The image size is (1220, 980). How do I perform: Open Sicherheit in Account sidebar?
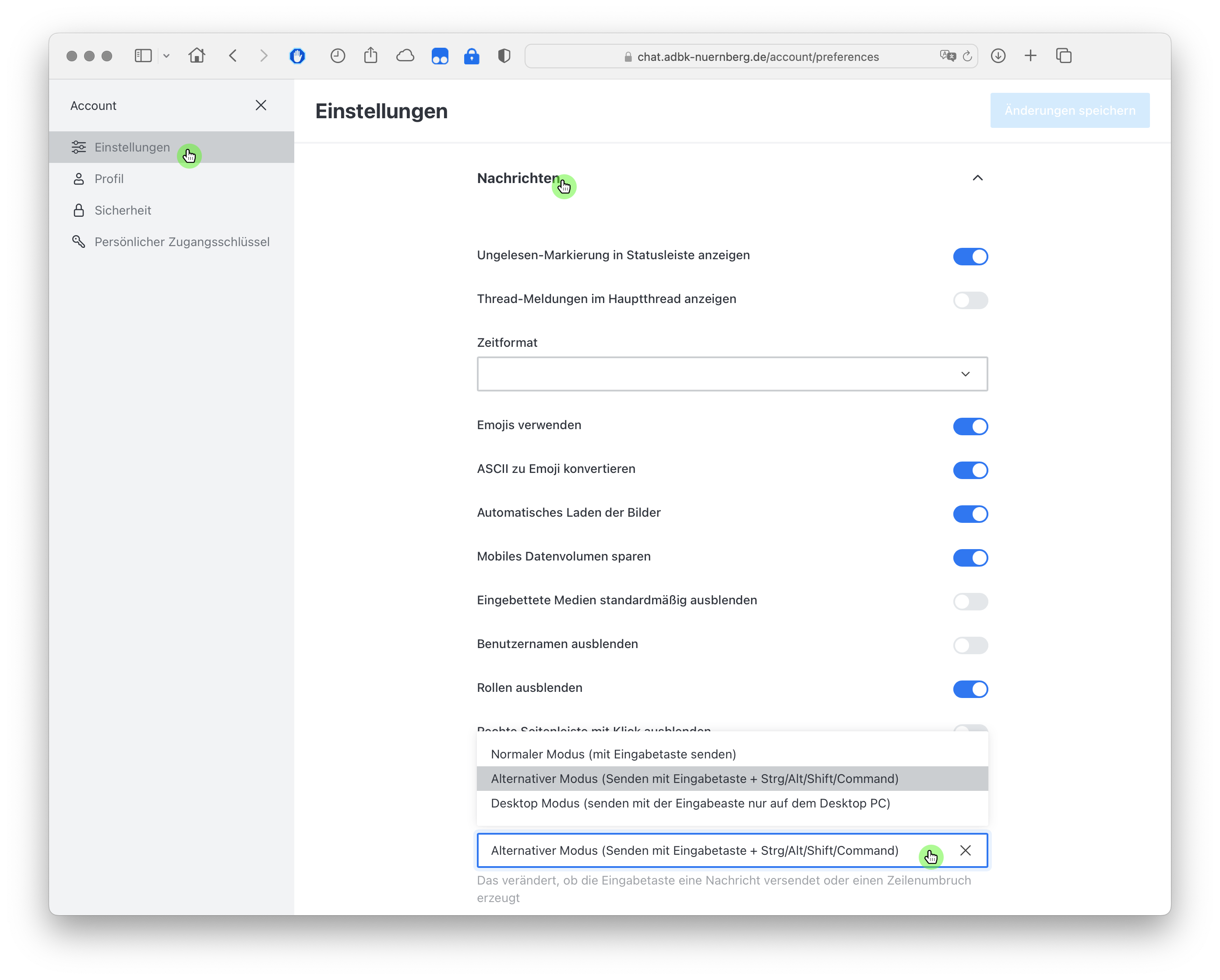(172, 211)
